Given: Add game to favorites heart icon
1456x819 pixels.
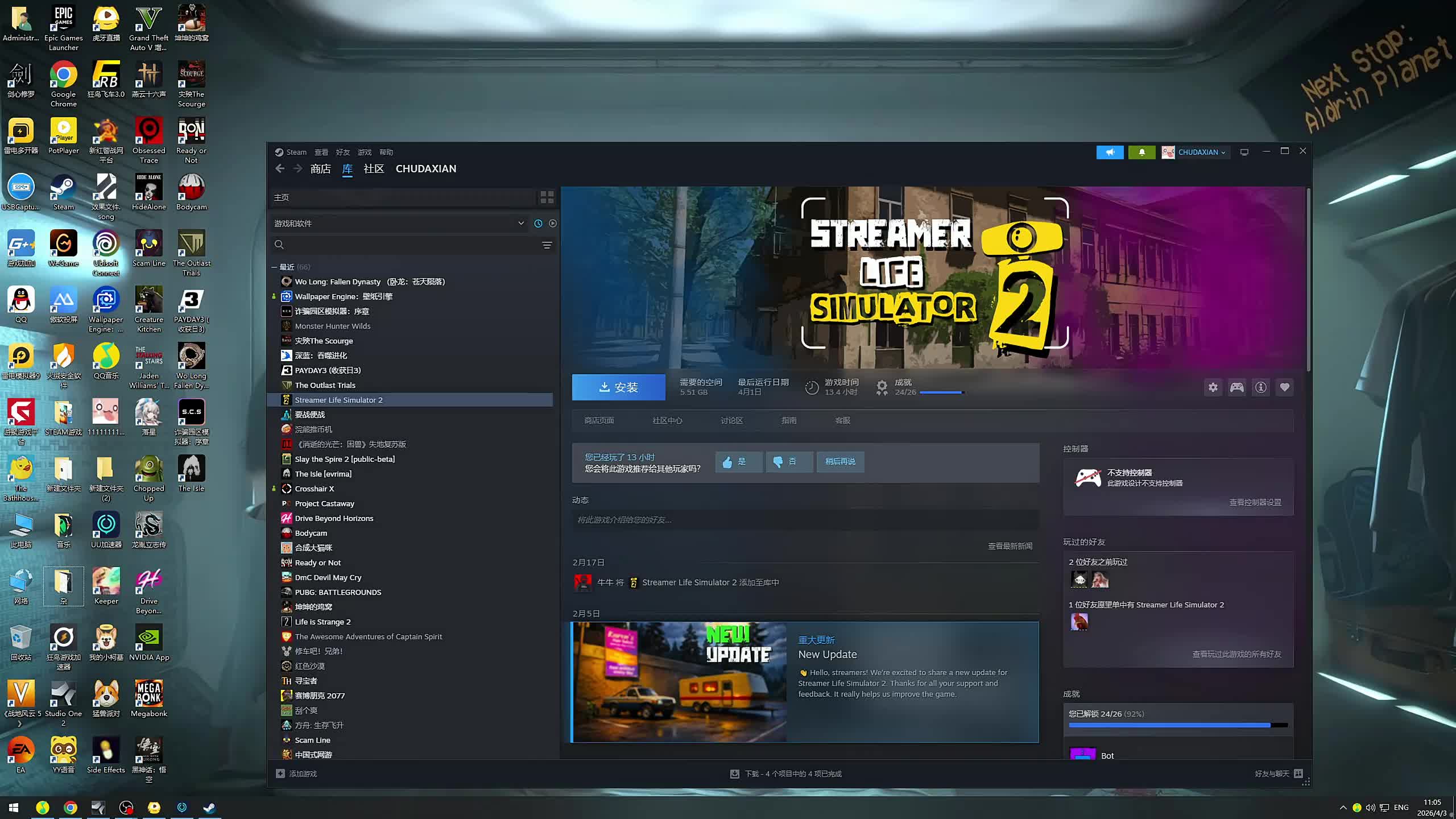Looking at the screenshot, I should pos(1284,387).
